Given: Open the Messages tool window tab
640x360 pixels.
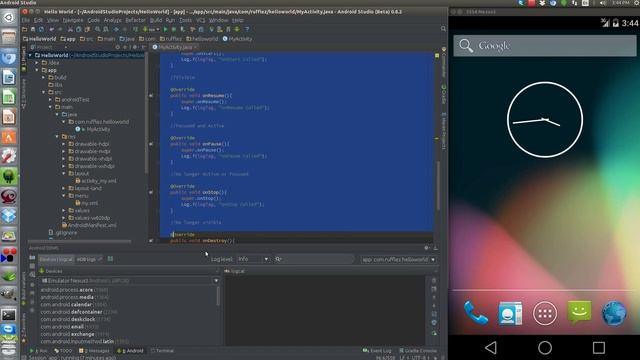Looking at the screenshot, I should [94, 351].
